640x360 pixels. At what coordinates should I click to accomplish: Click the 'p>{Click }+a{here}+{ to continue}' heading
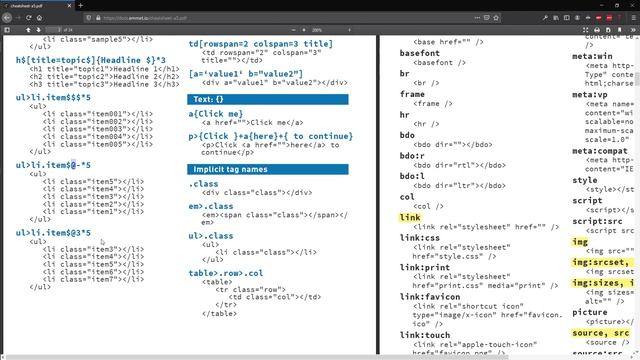tap(271, 136)
